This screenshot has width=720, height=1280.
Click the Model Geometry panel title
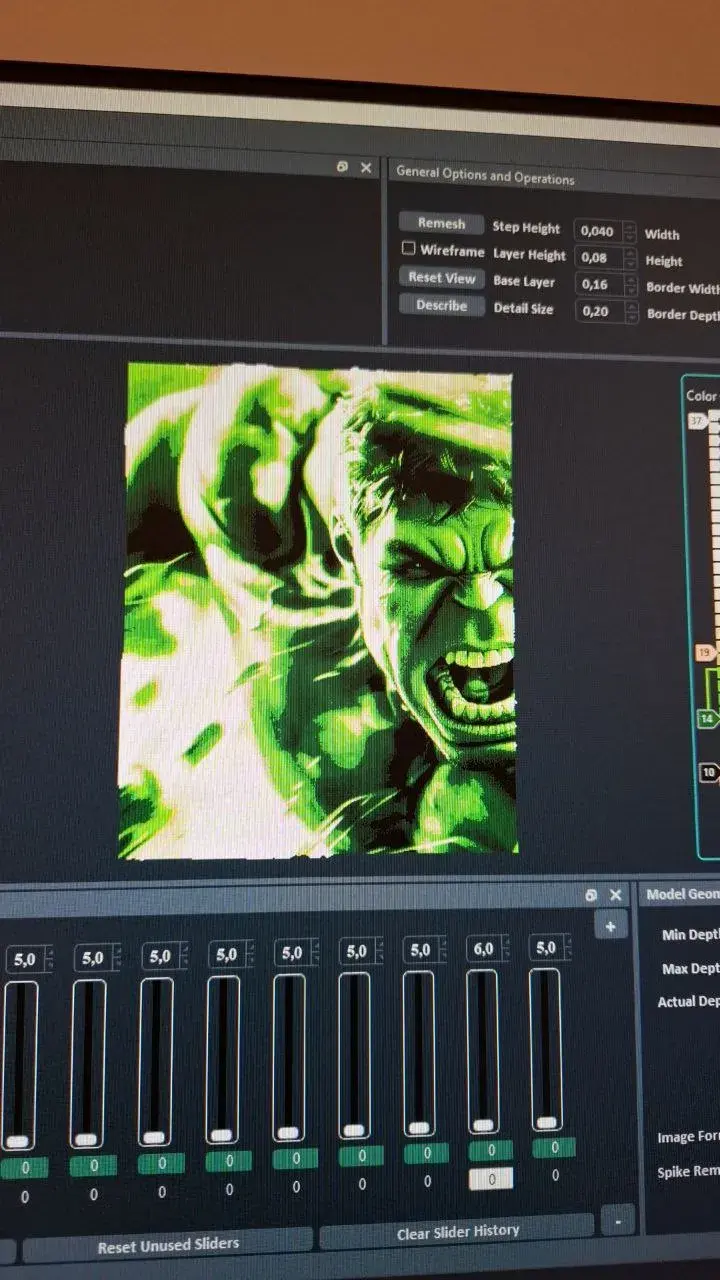click(x=683, y=894)
